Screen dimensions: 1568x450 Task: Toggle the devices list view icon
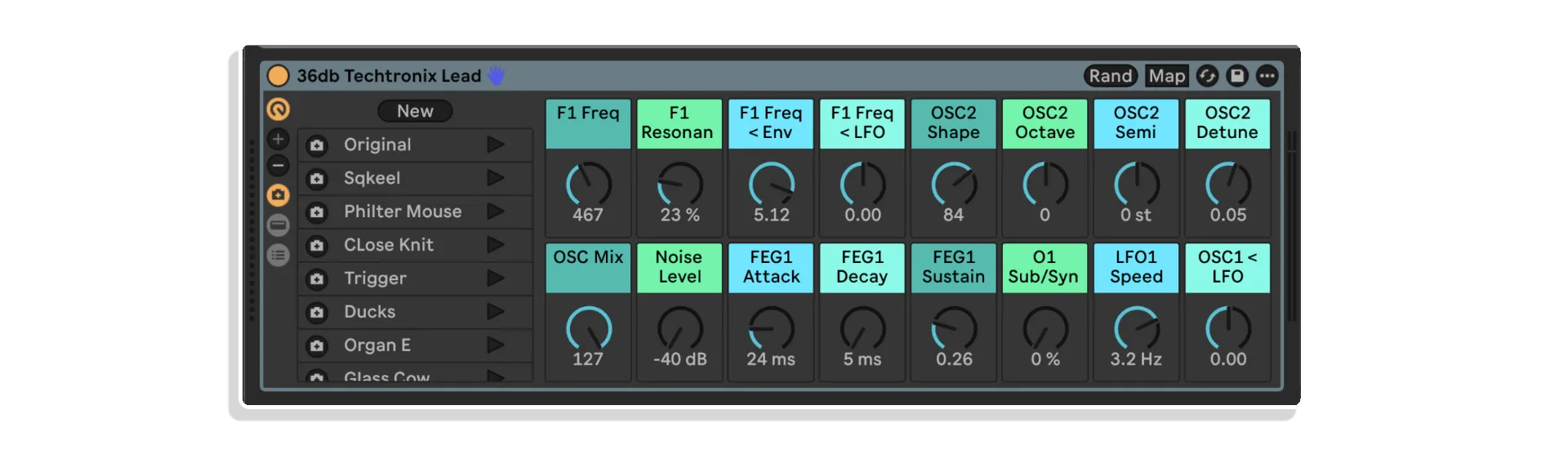pyautogui.click(x=278, y=256)
